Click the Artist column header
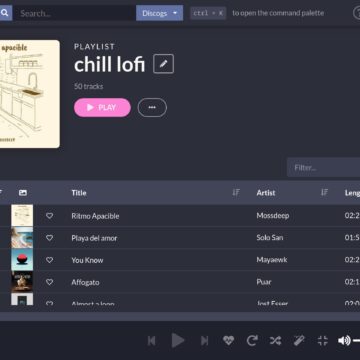This screenshot has width=360, height=360. [266, 193]
